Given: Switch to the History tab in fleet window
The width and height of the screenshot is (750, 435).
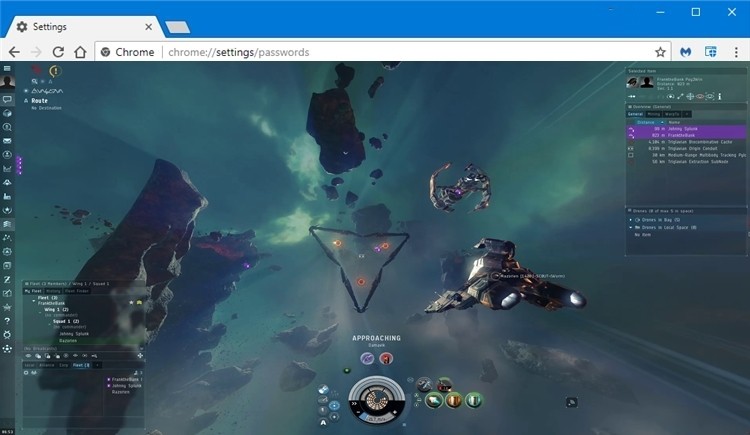Looking at the screenshot, I should tap(53, 291).
